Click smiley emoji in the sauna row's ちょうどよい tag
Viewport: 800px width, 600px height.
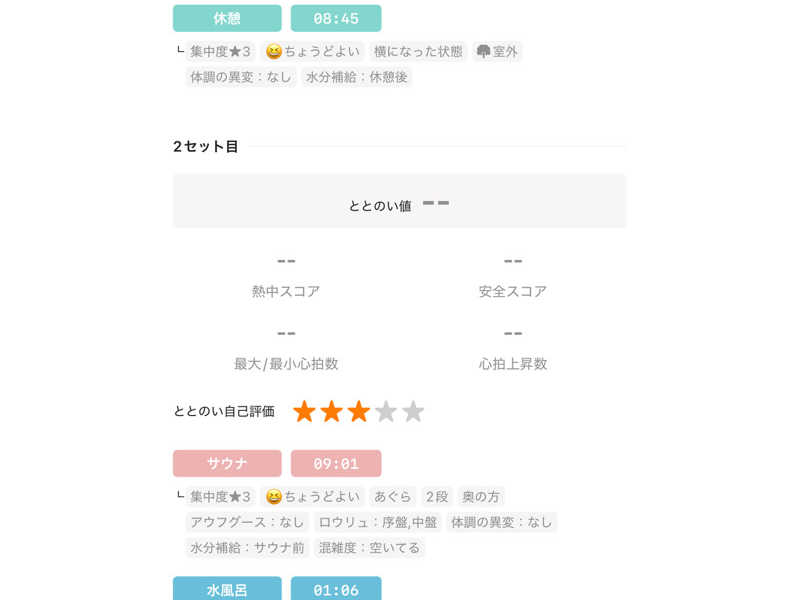(273, 497)
